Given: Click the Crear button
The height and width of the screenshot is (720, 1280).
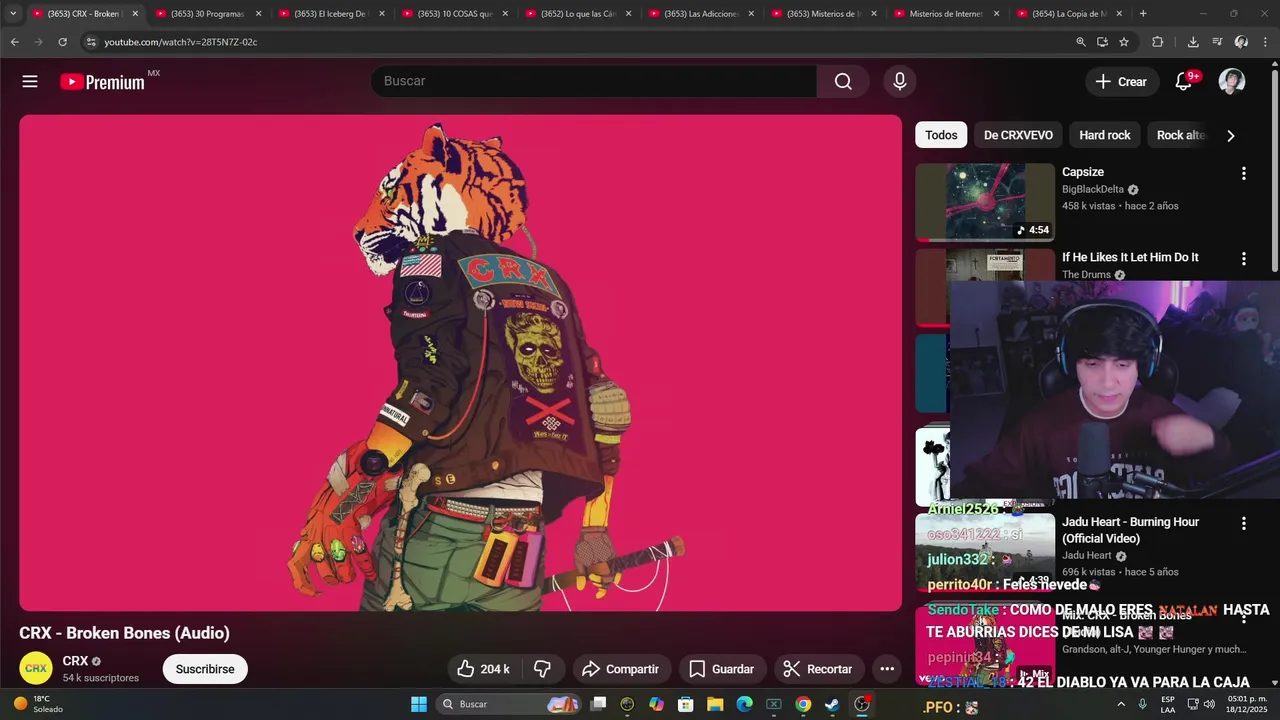Looking at the screenshot, I should [1121, 82].
